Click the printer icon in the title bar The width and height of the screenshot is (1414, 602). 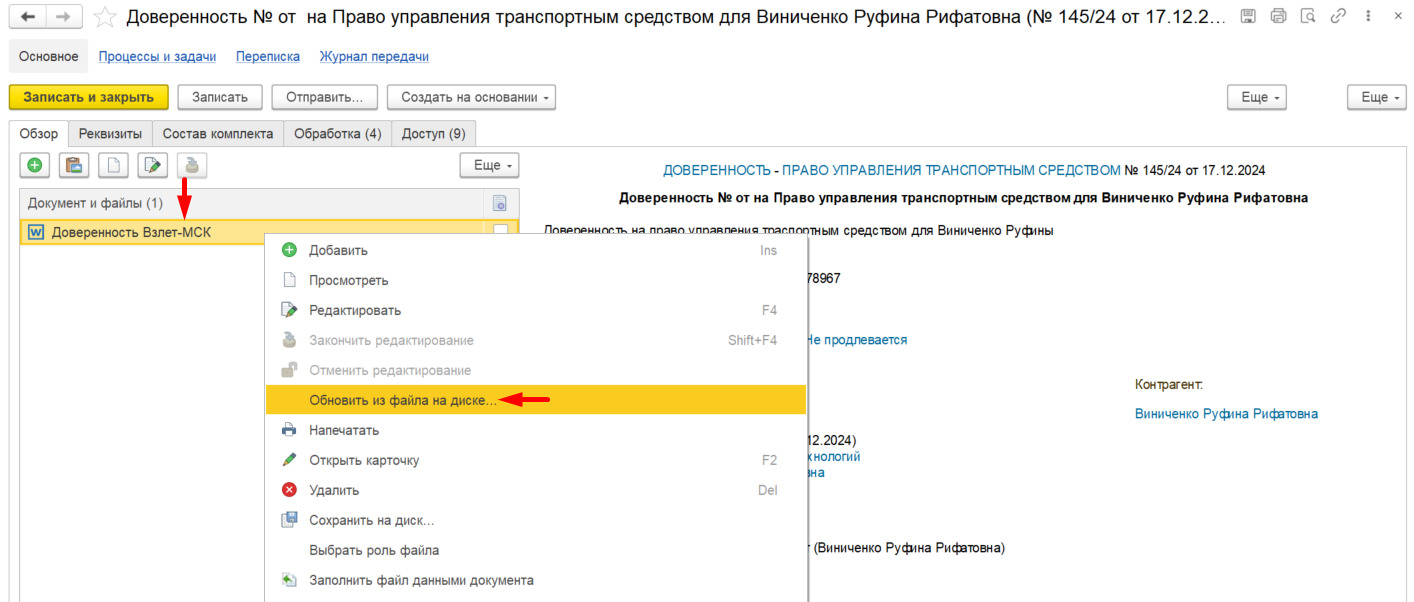coord(1278,16)
